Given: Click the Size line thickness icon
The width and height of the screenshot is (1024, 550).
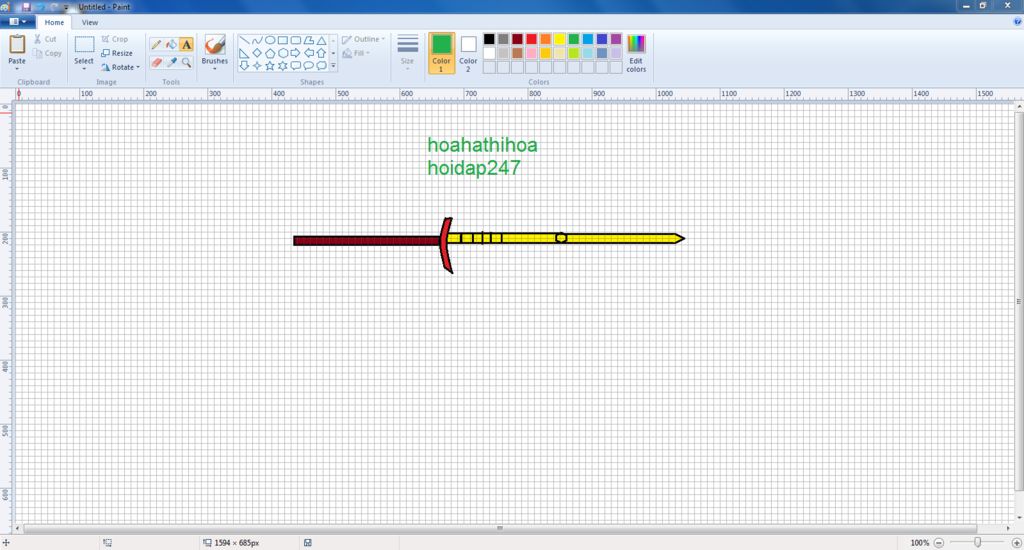Looking at the screenshot, I should click(x=408, y=44).
